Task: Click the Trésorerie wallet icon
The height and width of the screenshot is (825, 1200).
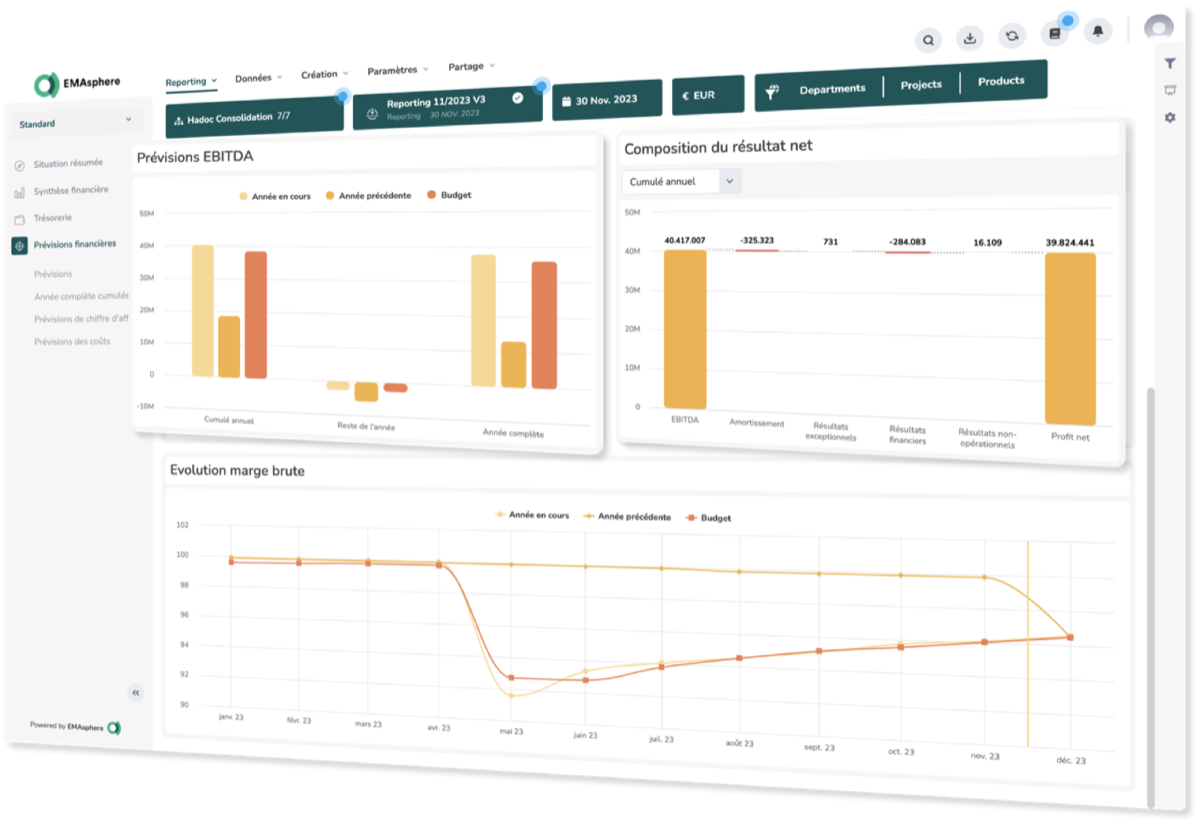Action: click(19, 219)
